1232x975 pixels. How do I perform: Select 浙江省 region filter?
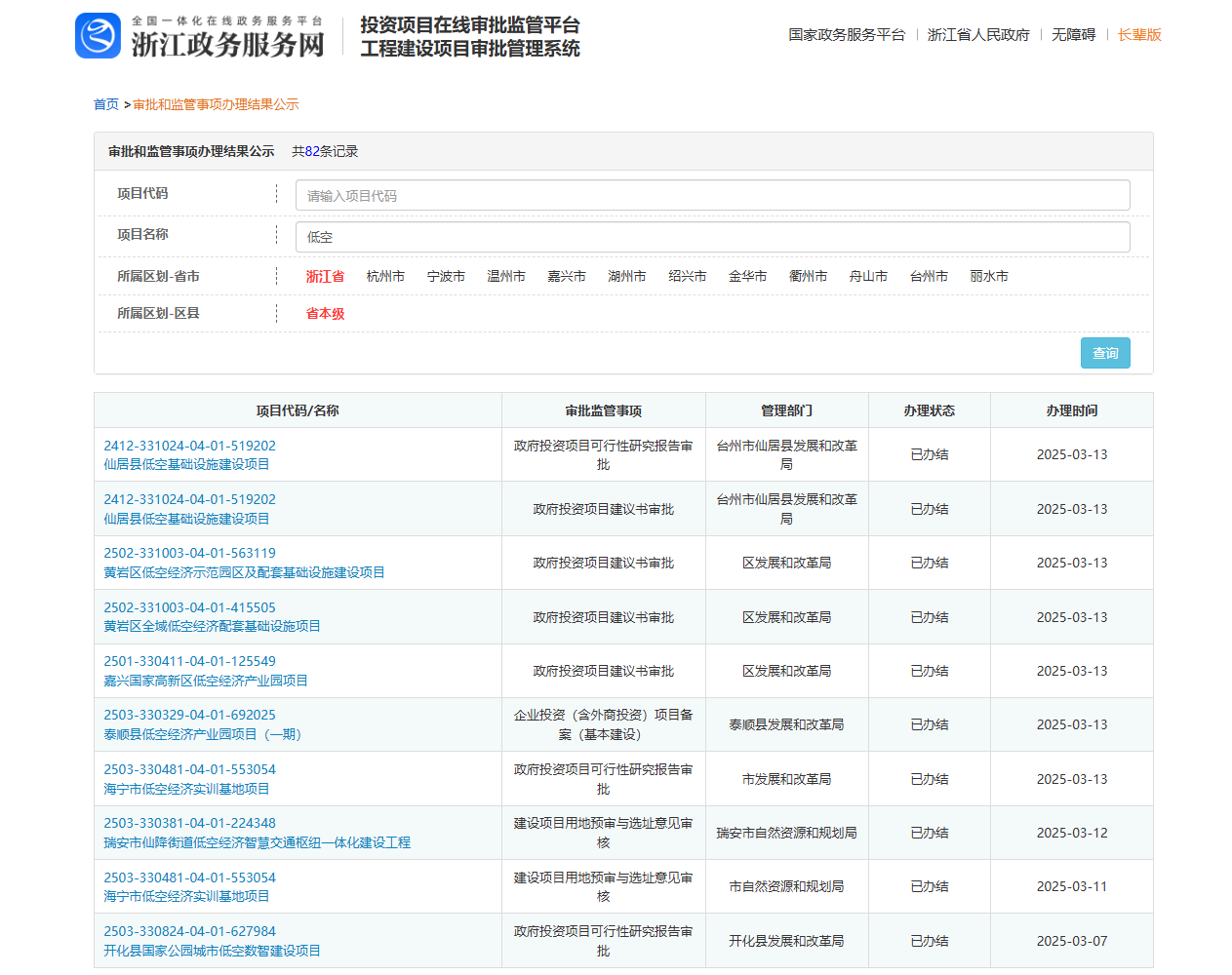coord(325,277)
